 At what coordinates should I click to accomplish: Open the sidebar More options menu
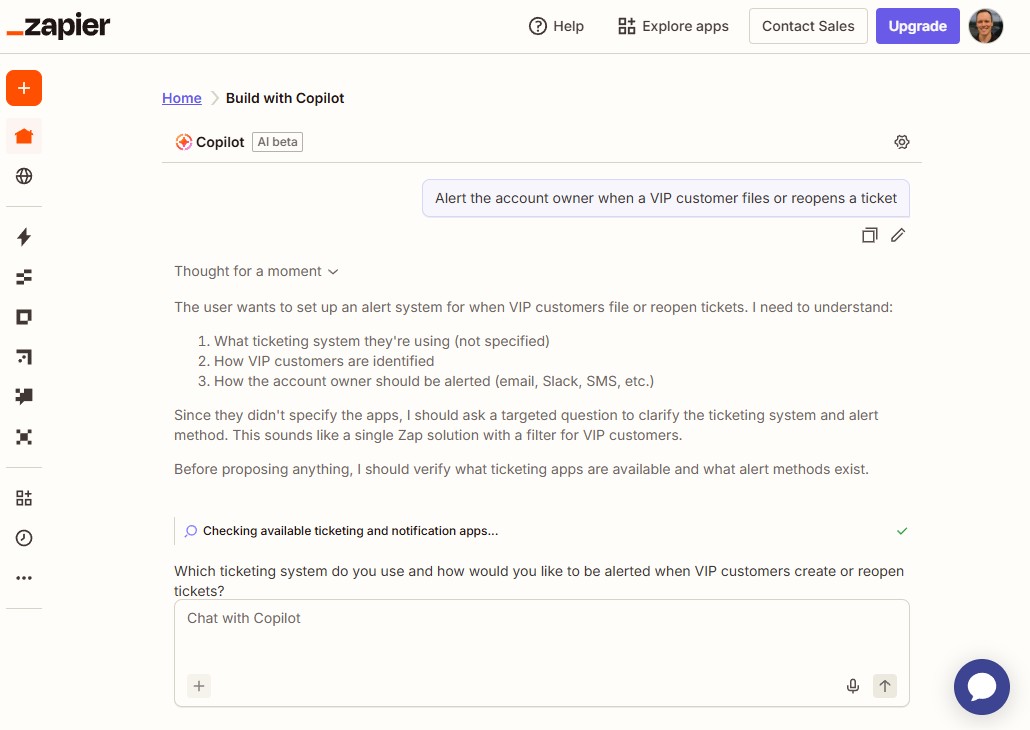(x=24, y=577)
